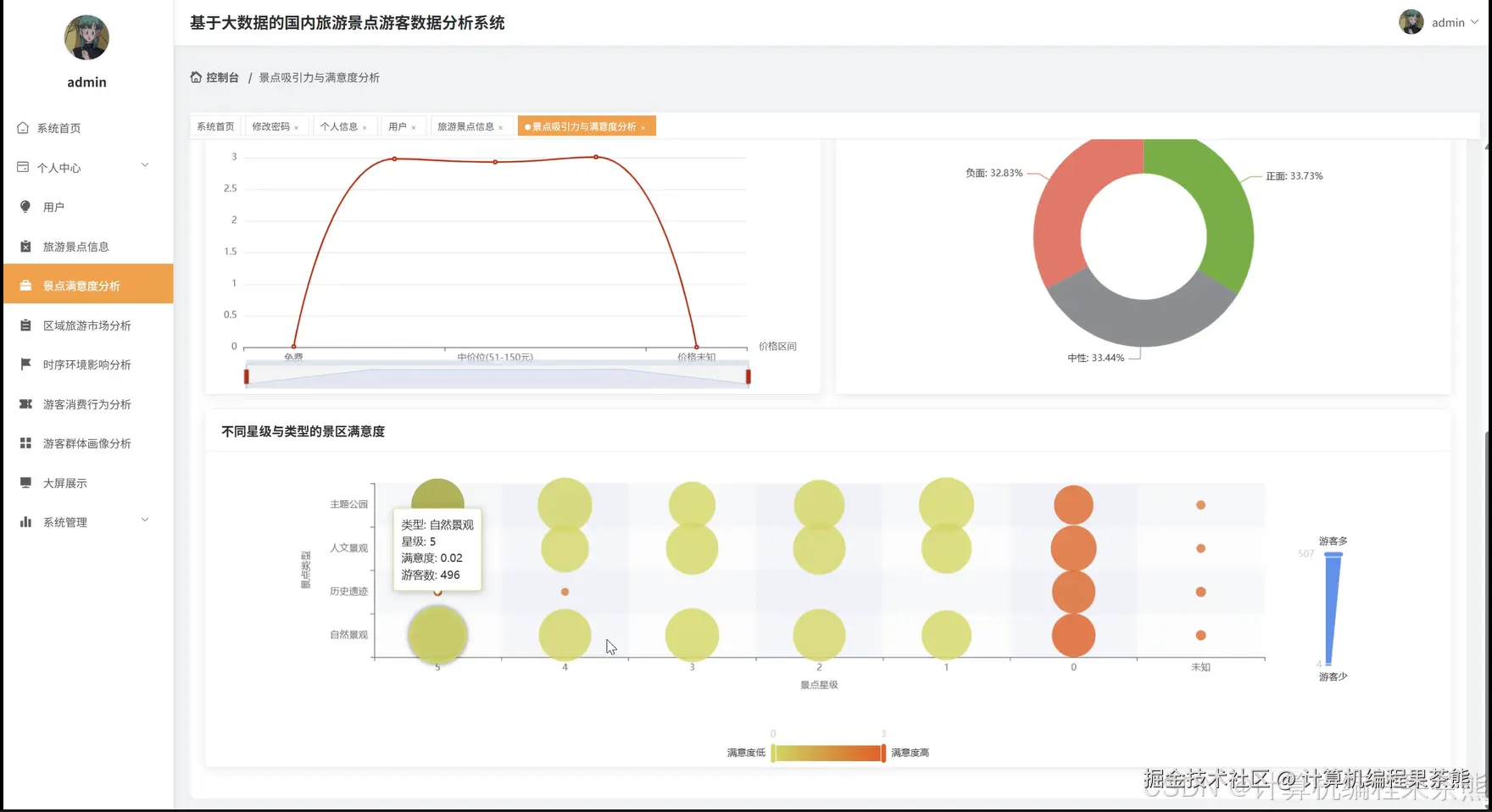The height and width of the screenshot is (812, 1492).
Task: Click the 主题公园 bubble at star level 4
Action: point(565,505)
